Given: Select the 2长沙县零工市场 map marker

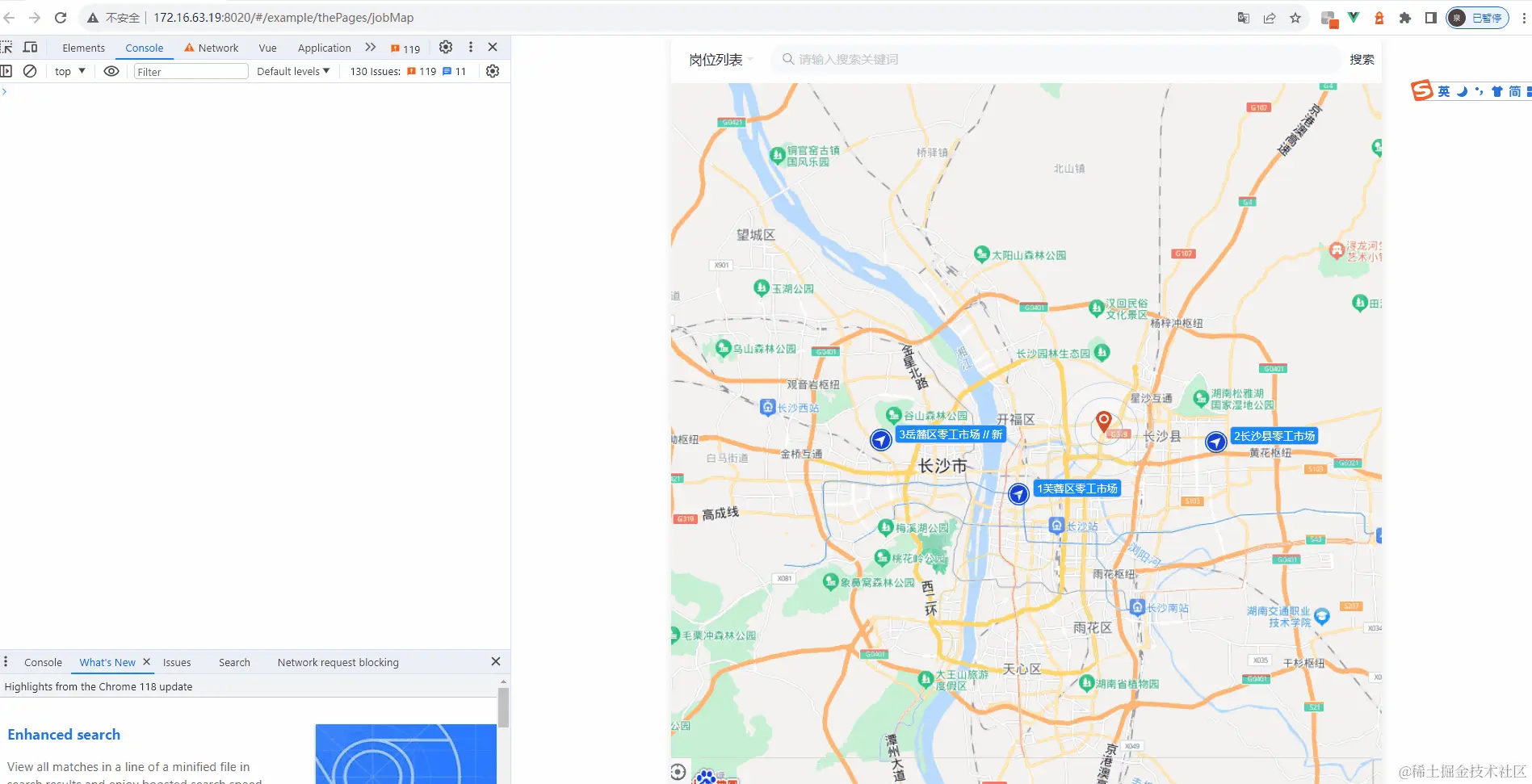Looking at the screenshot, I should pyautogui.click(x=1216, y=442).
